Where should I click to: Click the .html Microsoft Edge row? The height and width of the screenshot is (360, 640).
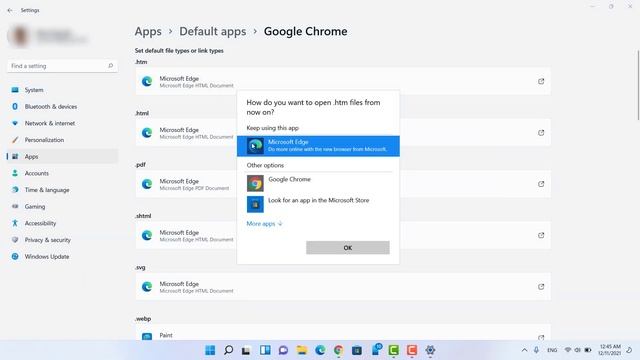coord(343,133)
